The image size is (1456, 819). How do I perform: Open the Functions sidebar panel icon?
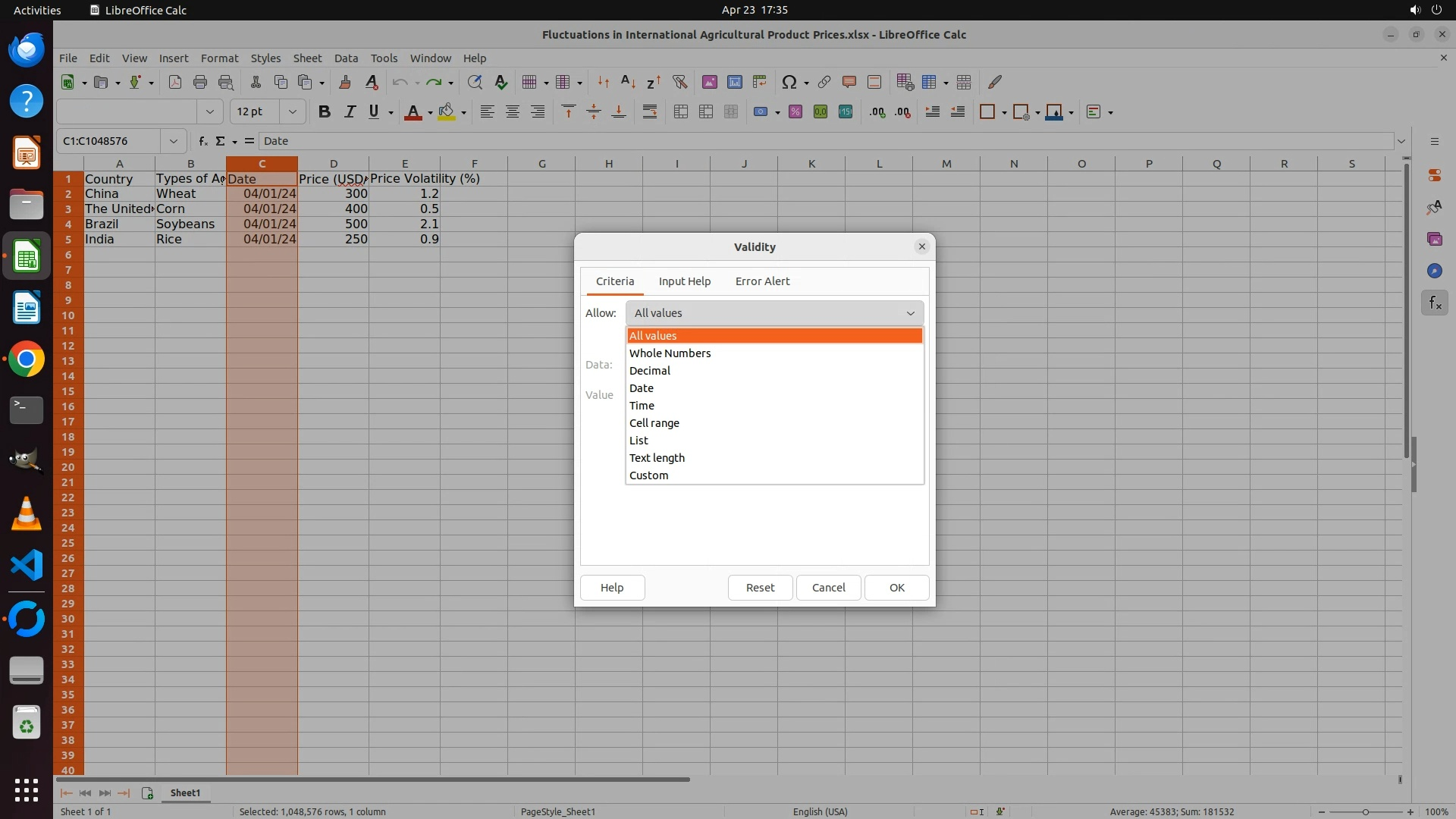coord(1434,303)
